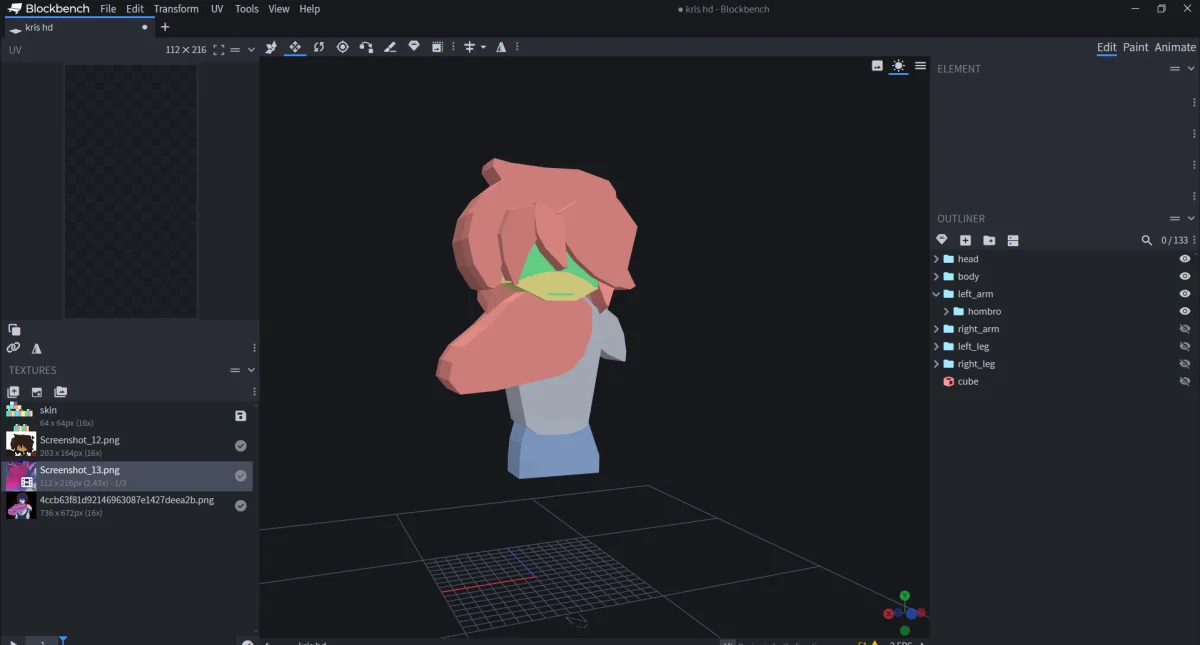Toggle mirror modeling triangle icon in toolbar
The width and height of the screenshot is (1200, 645).
(x=501, y=47)
